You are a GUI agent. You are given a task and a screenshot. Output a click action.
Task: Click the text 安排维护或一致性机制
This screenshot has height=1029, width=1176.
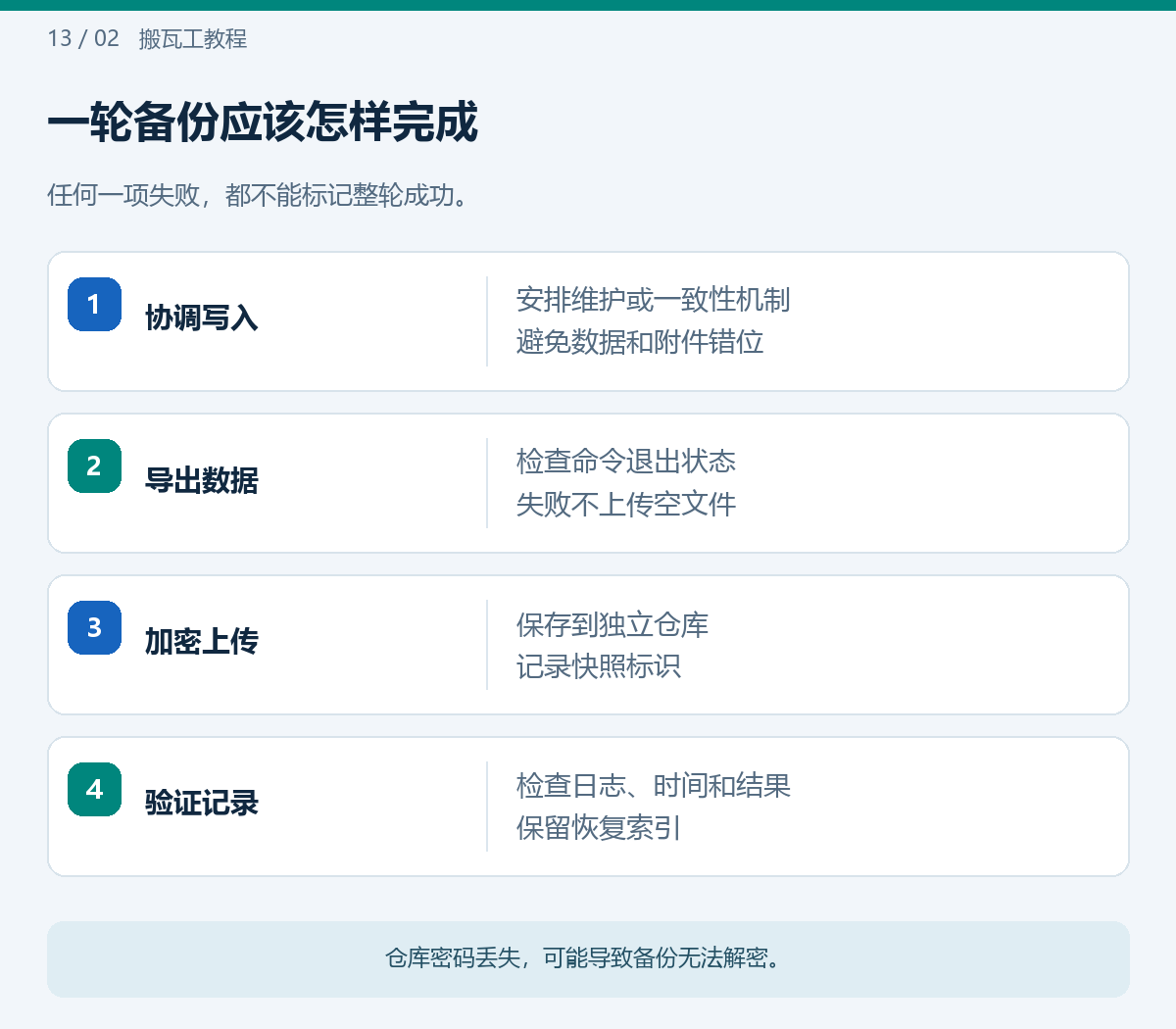(x=653, y=300)
